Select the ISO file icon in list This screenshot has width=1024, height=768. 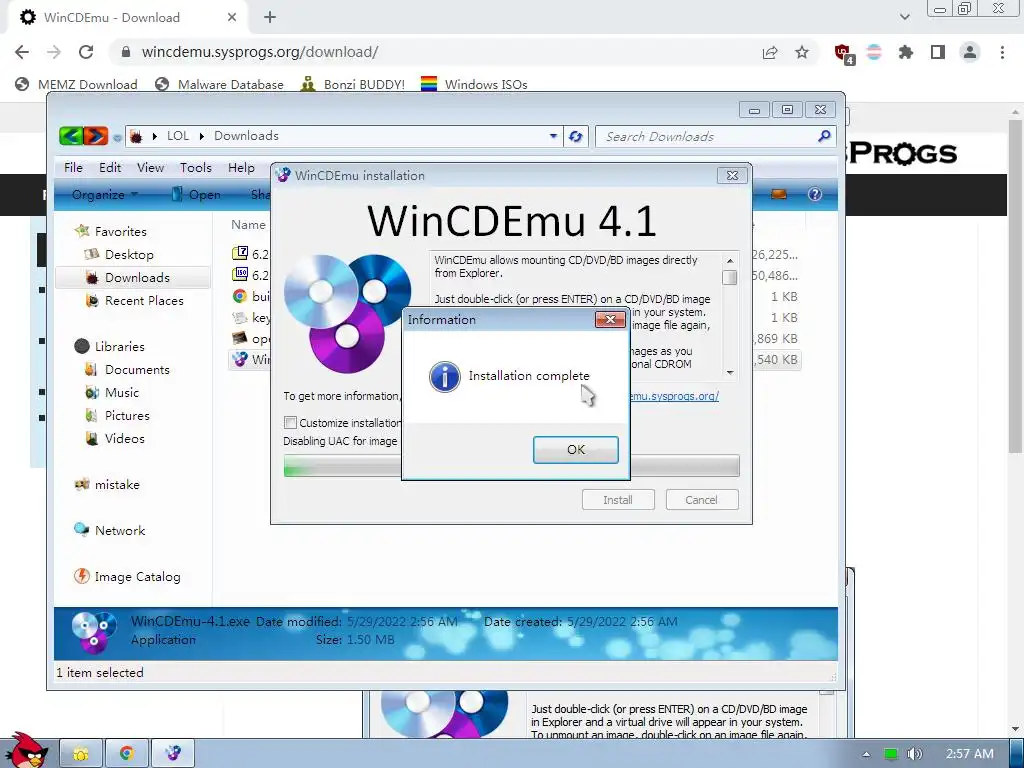click(240, 274)
